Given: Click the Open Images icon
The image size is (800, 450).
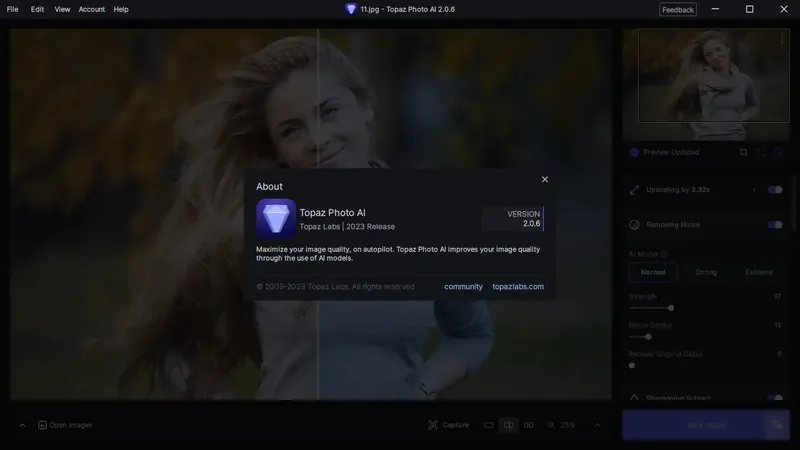Looking at the screenshot, I should (x=42, y=425).
